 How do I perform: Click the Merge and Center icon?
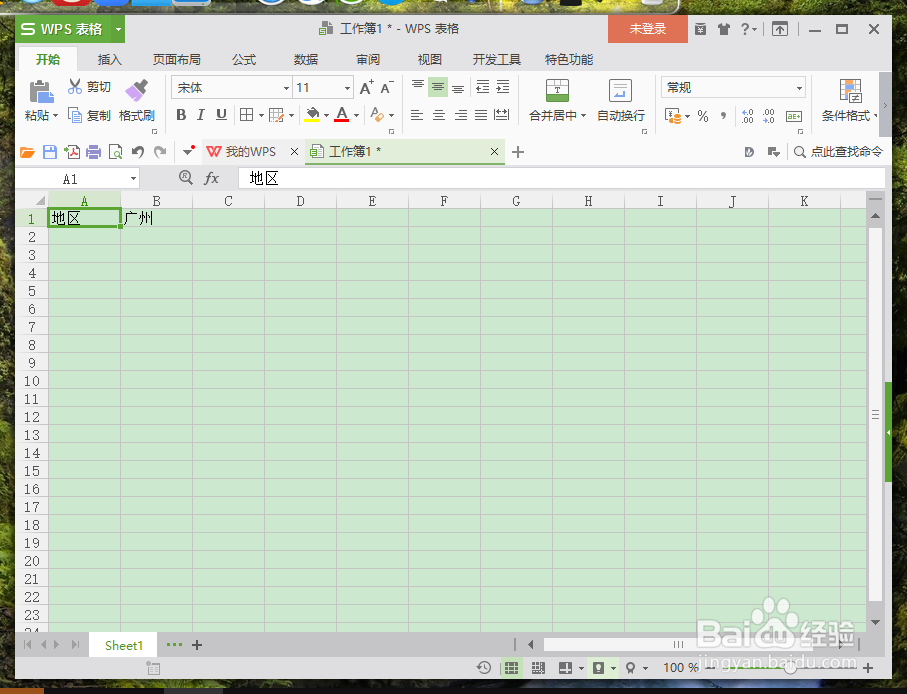[557, 91]
